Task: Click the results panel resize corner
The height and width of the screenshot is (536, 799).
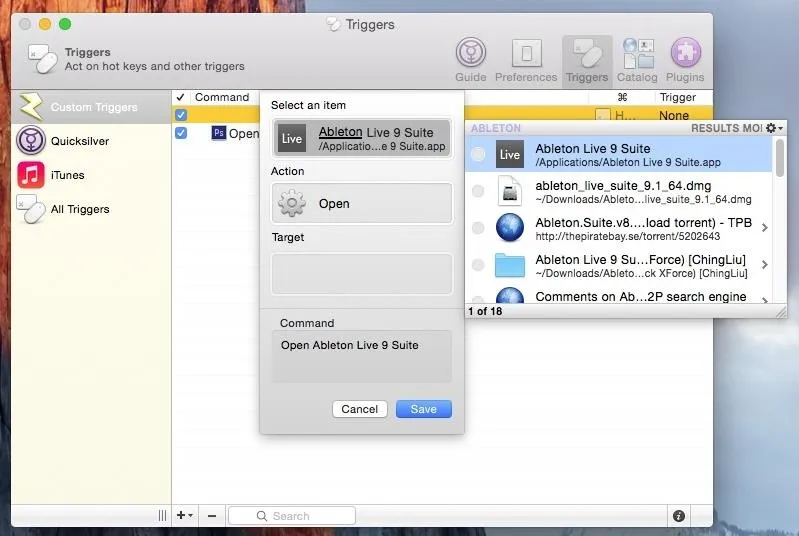Action: 781,312
